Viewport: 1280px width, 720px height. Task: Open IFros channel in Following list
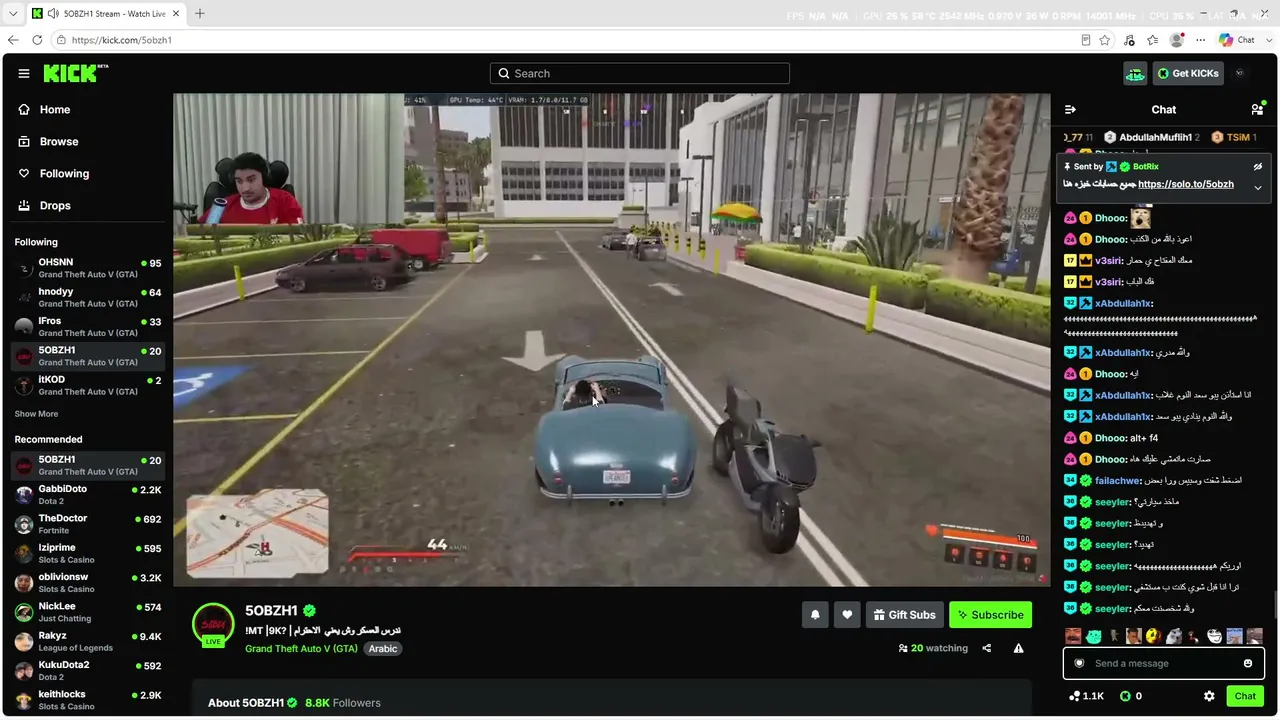pos(87,327)
